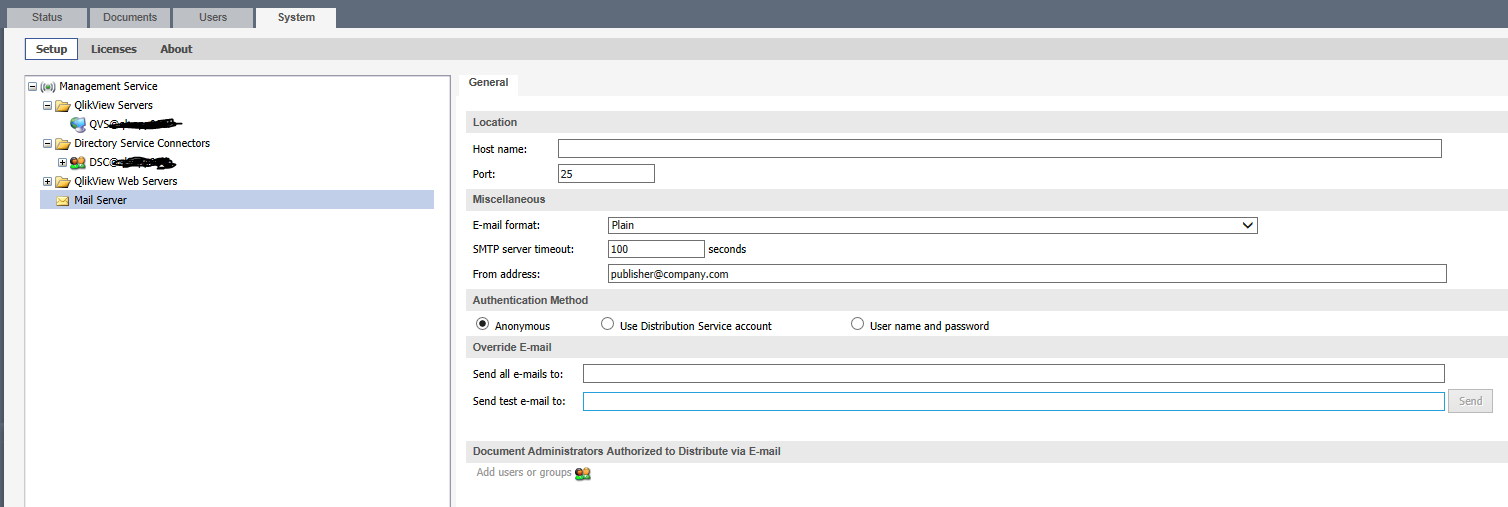1508x507 pixels.
Task: Select the DSC users icon
Action: point(78,163)
